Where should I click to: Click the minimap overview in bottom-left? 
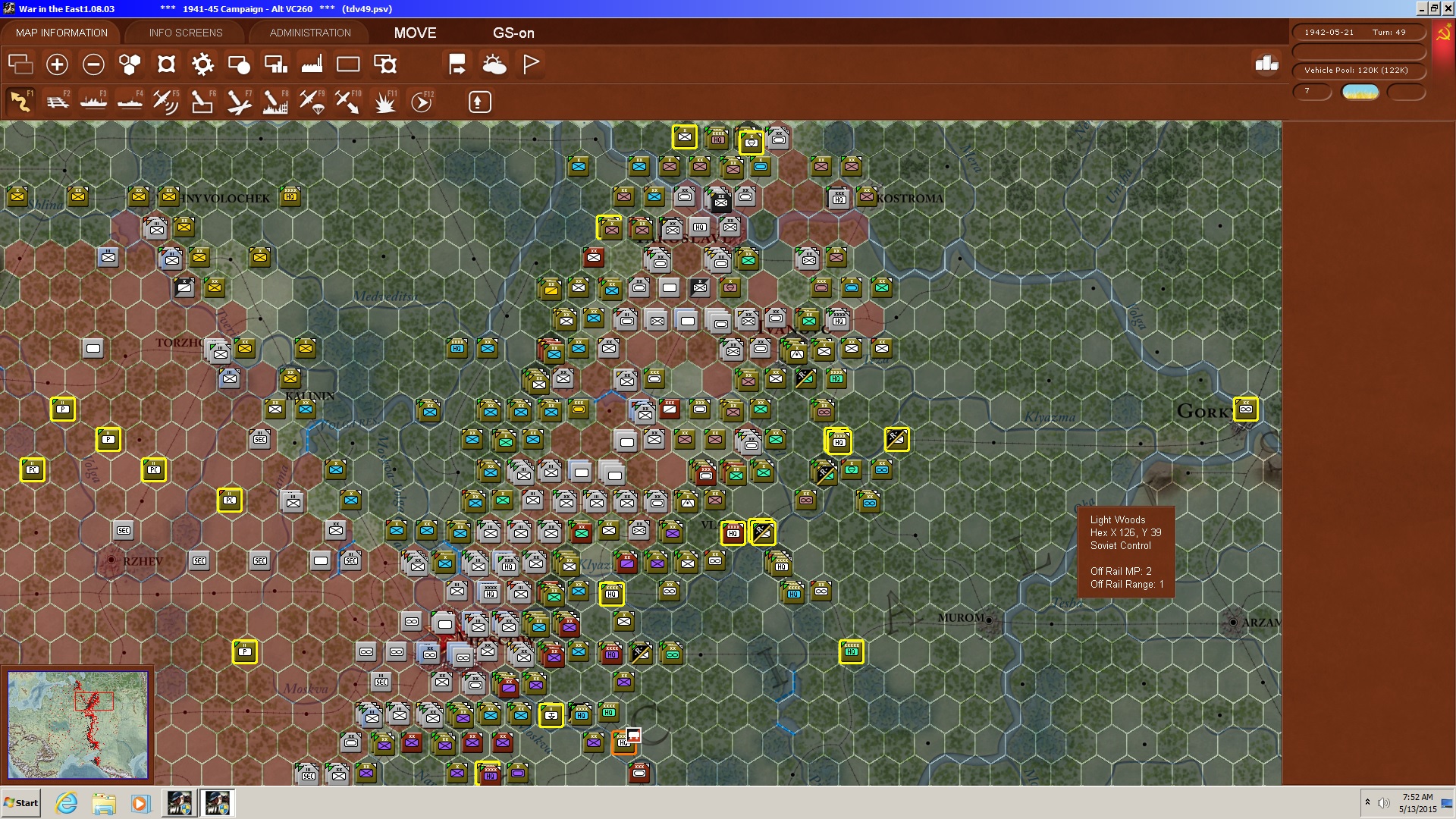(x=77, y=724)
